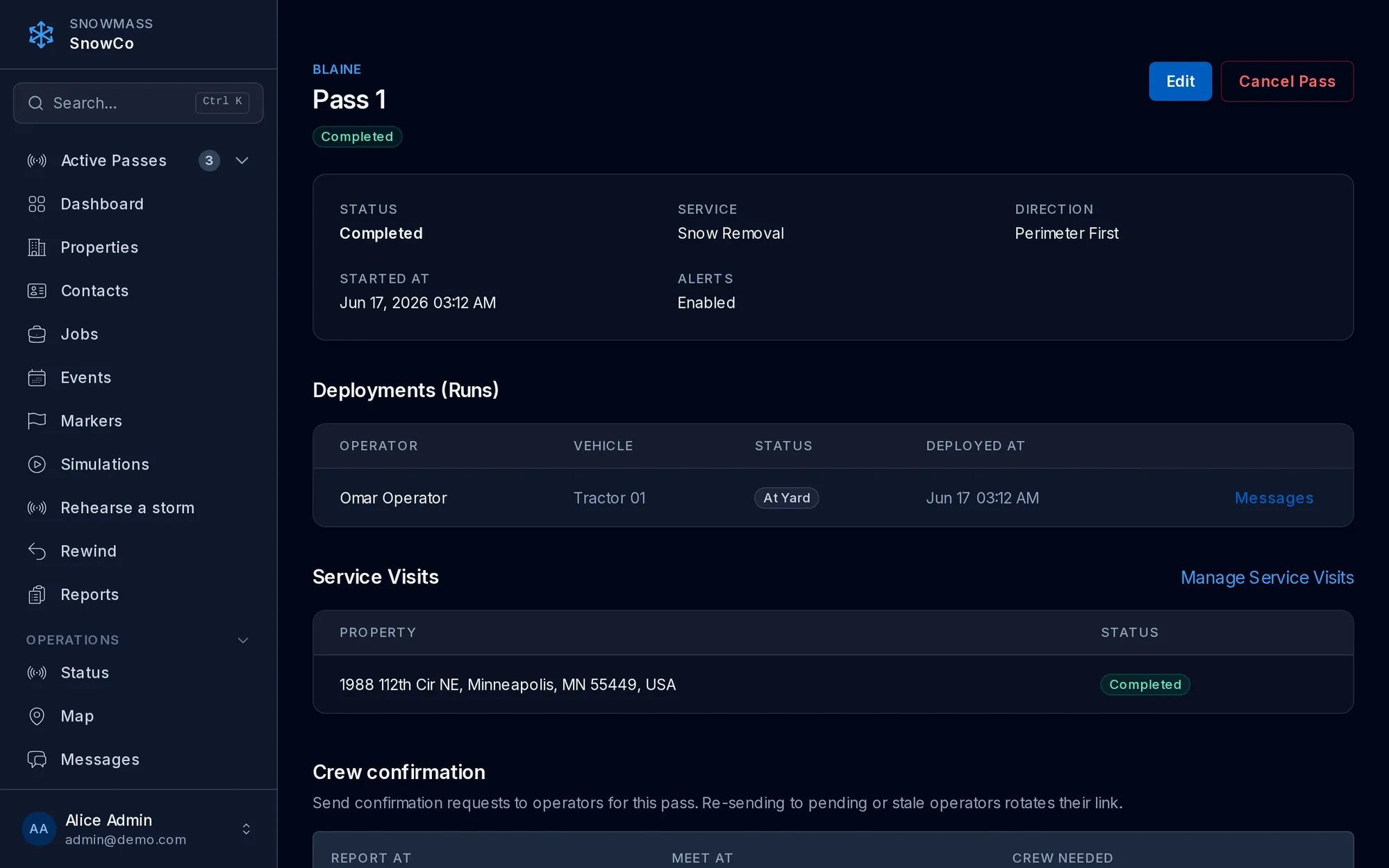
Task: Collapse the Operations section chevron
Action: coord(243,640)
